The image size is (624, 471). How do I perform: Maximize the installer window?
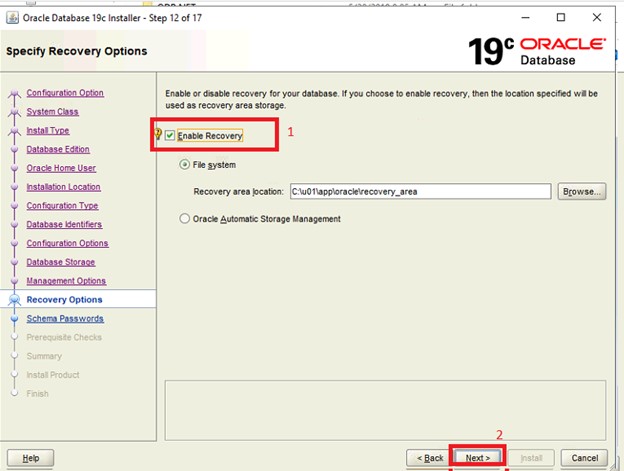point(561,17)
